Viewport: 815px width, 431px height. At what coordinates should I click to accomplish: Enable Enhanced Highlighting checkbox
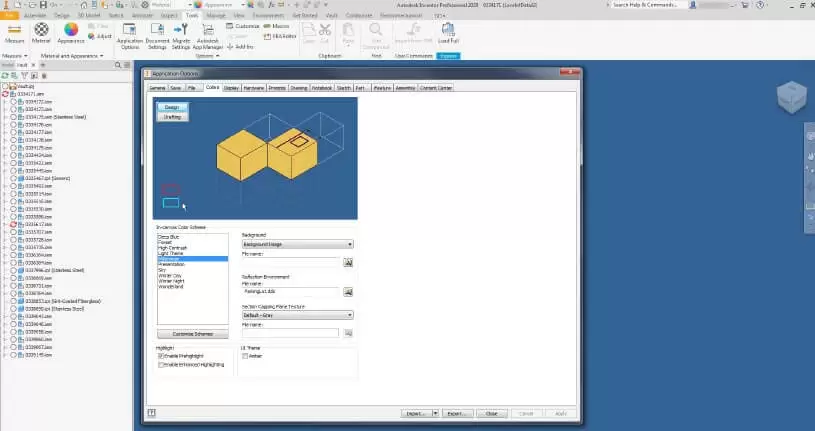(161, 365)
